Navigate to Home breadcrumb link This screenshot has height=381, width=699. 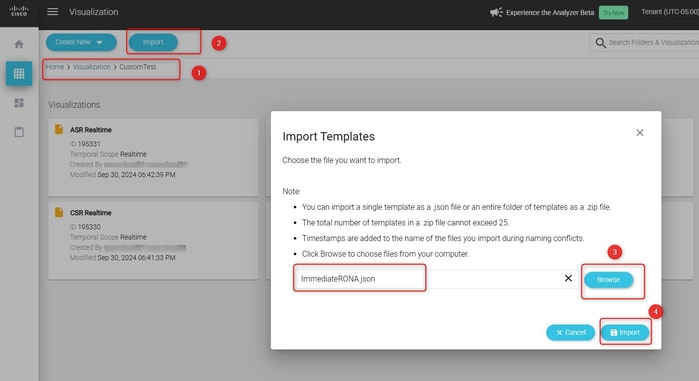(55, 67)
